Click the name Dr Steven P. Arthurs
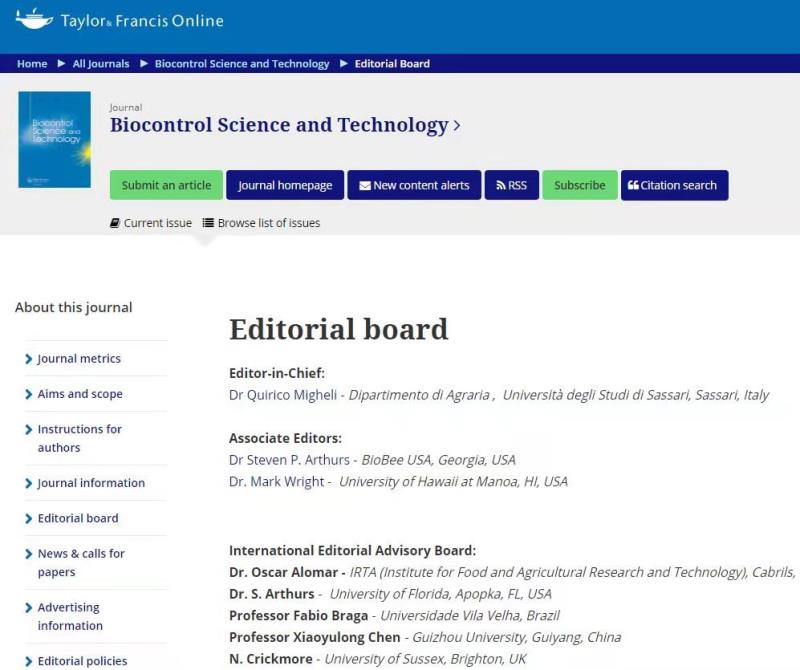 click(289, 460)
